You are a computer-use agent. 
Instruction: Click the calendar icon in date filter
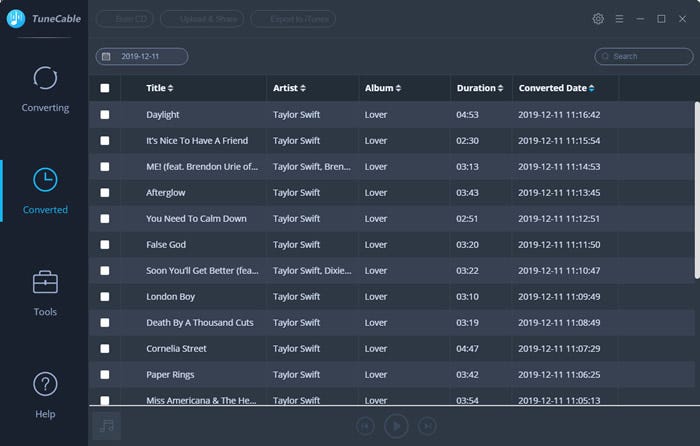(106, 56)
